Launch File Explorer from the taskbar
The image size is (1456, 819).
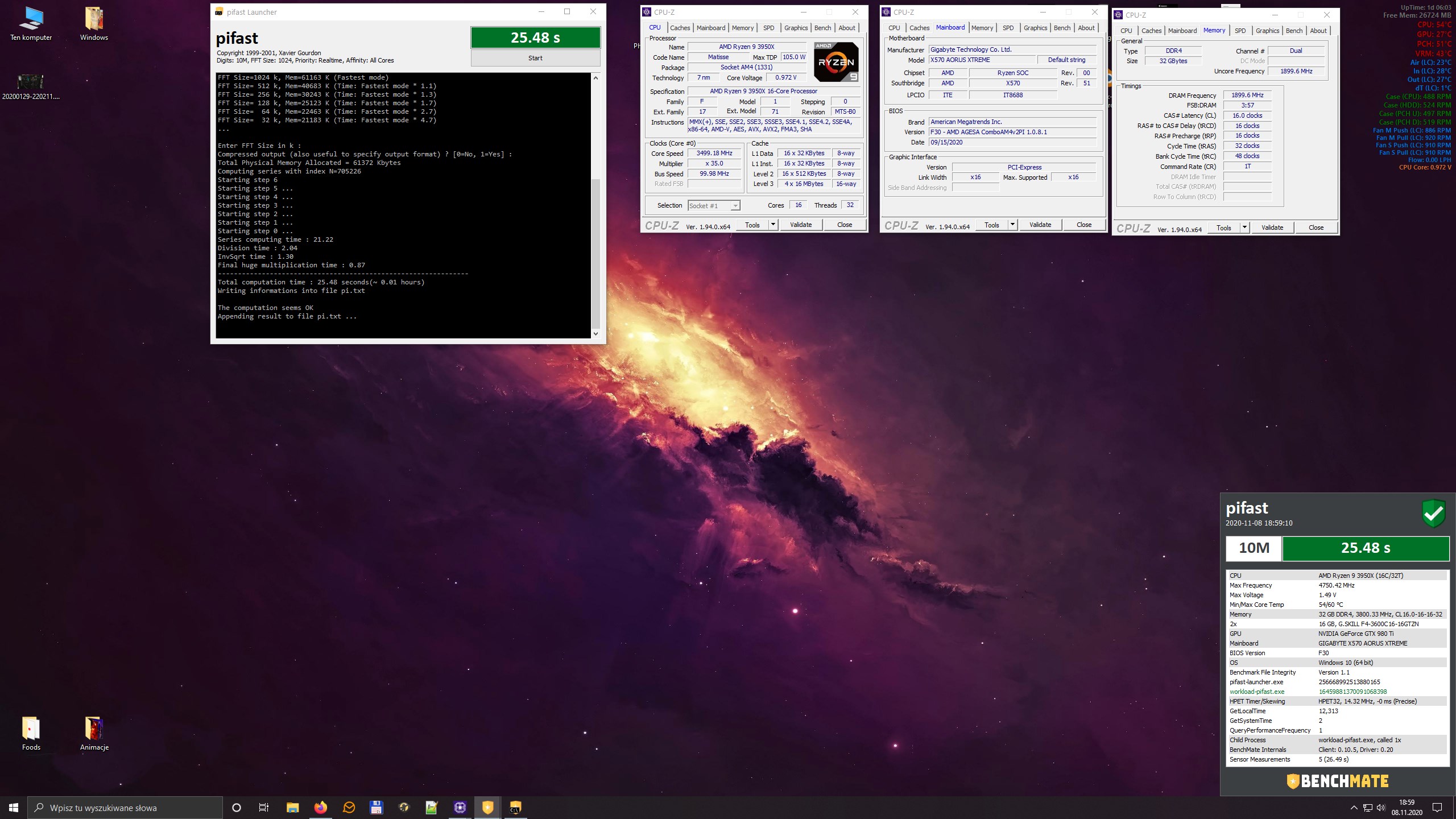pos(292,808)
